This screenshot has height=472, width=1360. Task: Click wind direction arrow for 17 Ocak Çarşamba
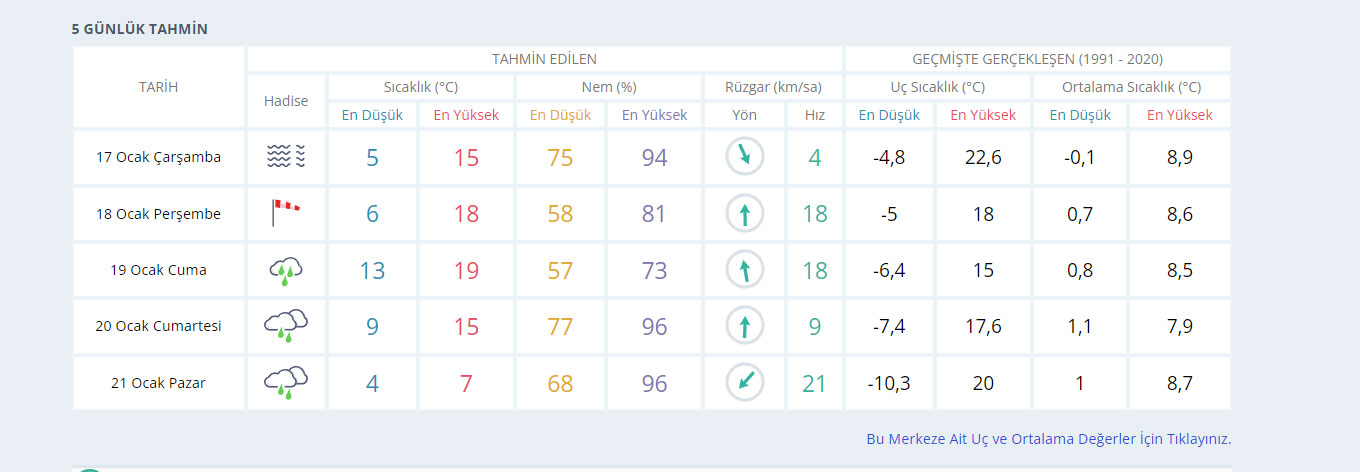tap(744, 156)
